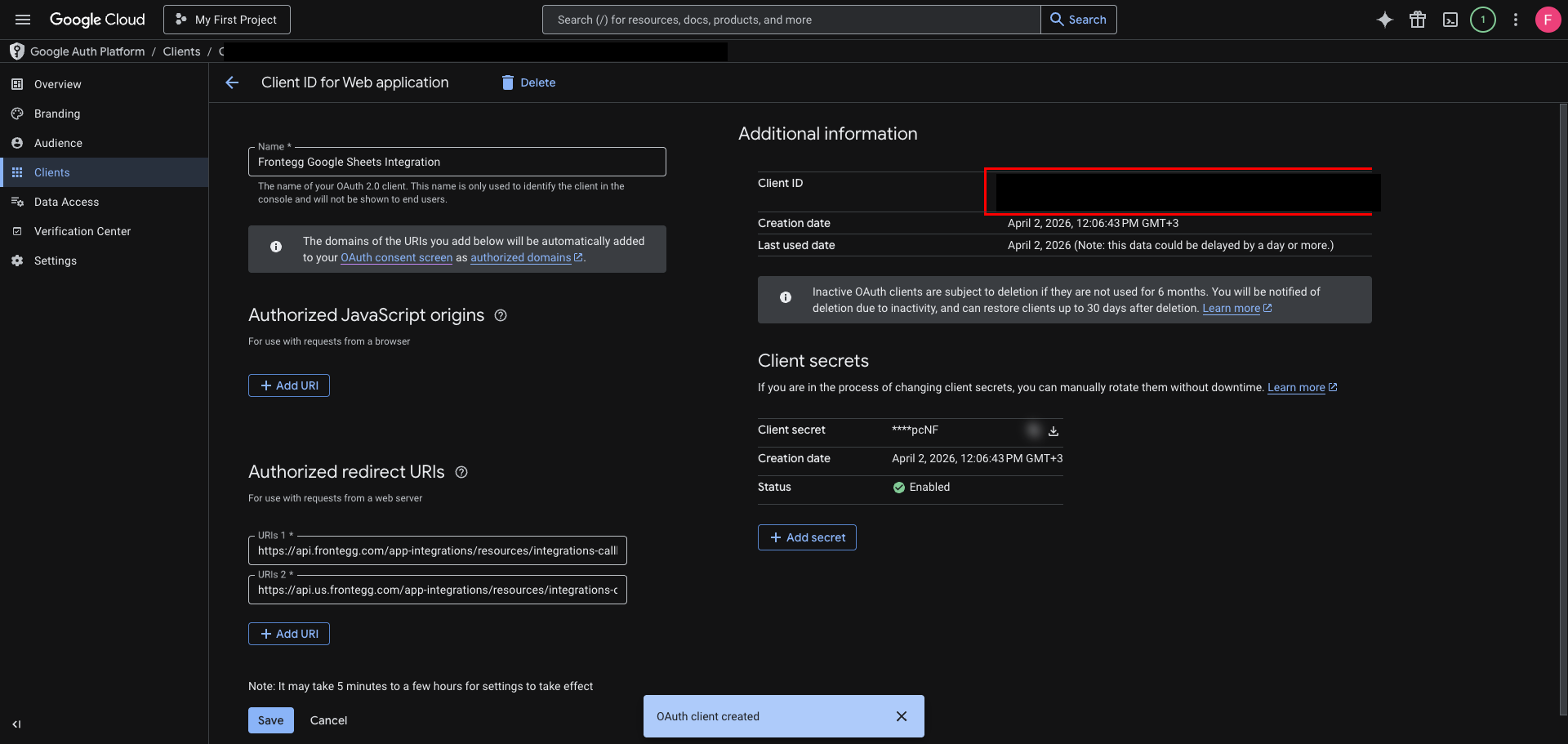Open the three-dot utilities menu
The image size is (1568, 744).
(x=1516, y=20)
